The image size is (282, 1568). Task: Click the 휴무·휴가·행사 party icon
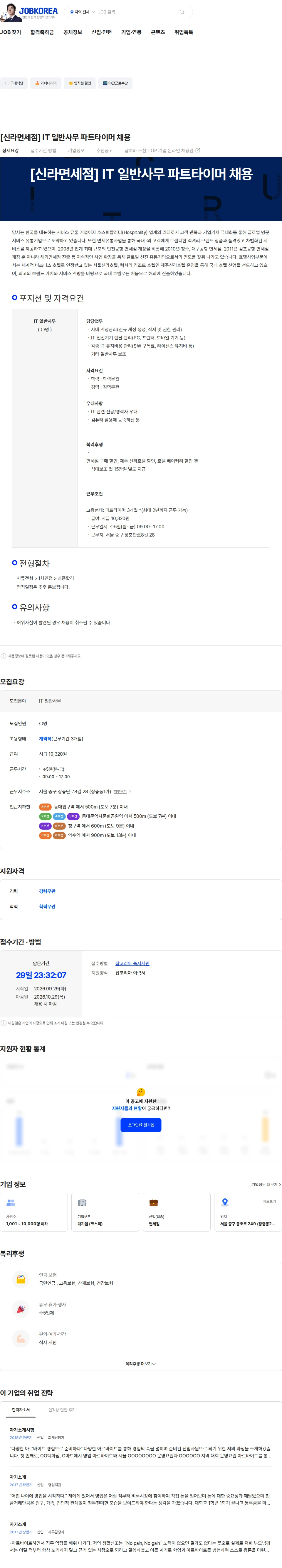click(x=21, y=1309)
